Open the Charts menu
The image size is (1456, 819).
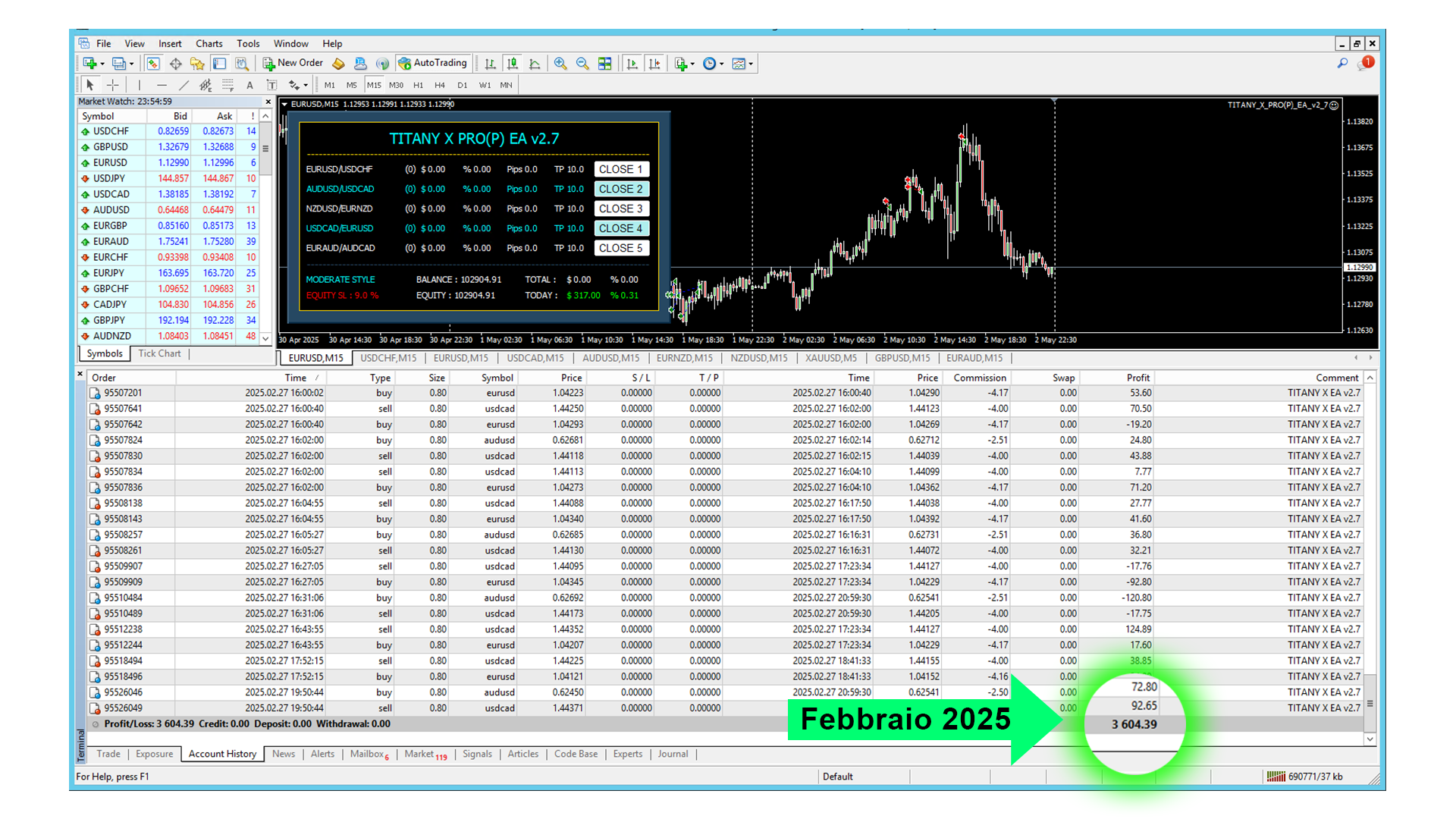(x=209, y=44)
